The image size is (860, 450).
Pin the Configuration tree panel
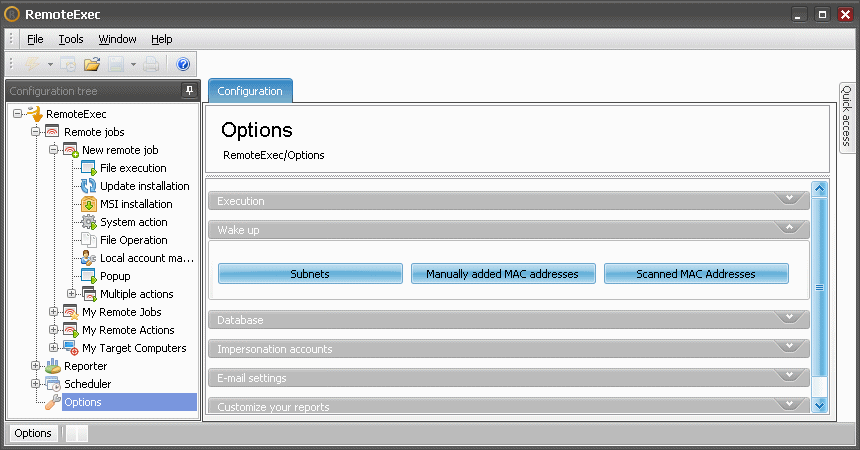(189, 91)
